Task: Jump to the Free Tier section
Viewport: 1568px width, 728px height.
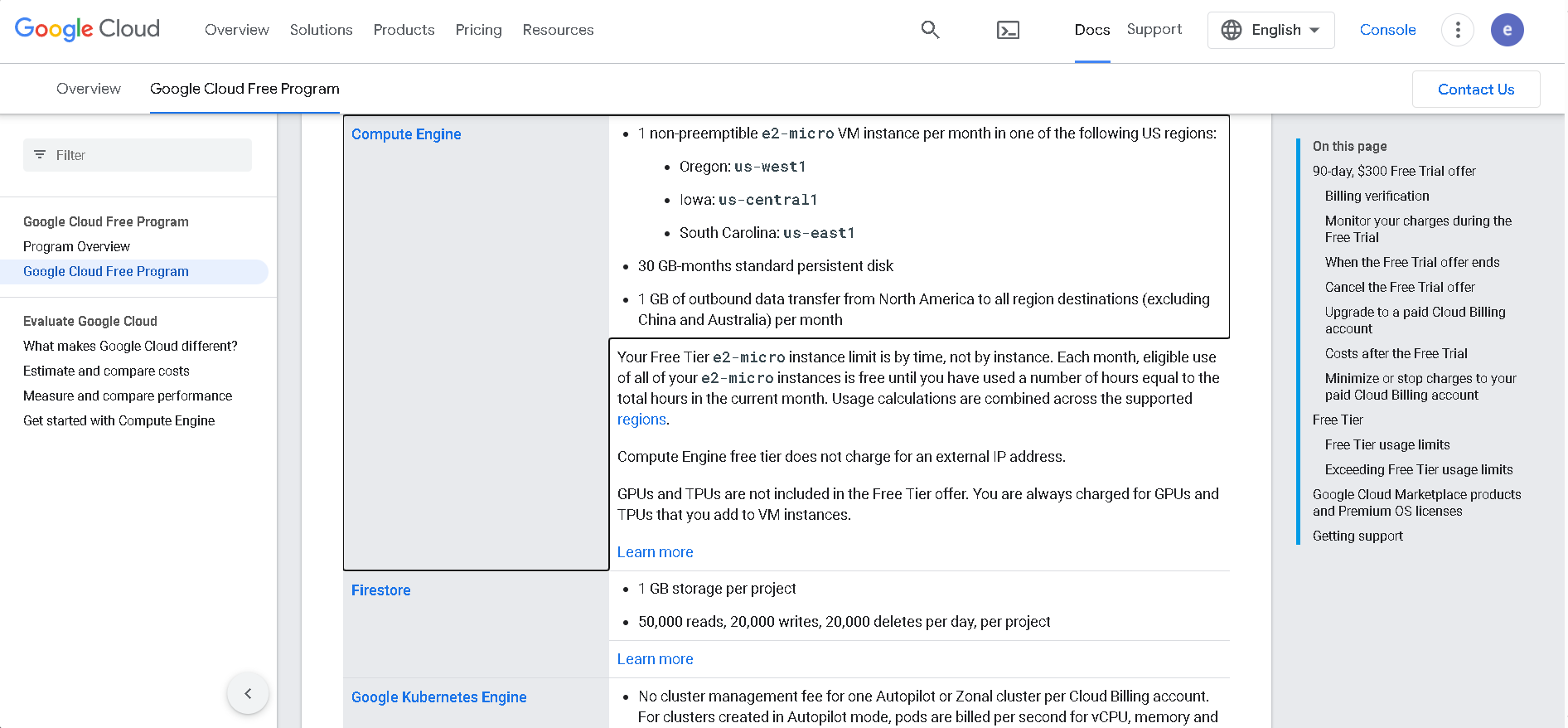Action: (1338, 420)
